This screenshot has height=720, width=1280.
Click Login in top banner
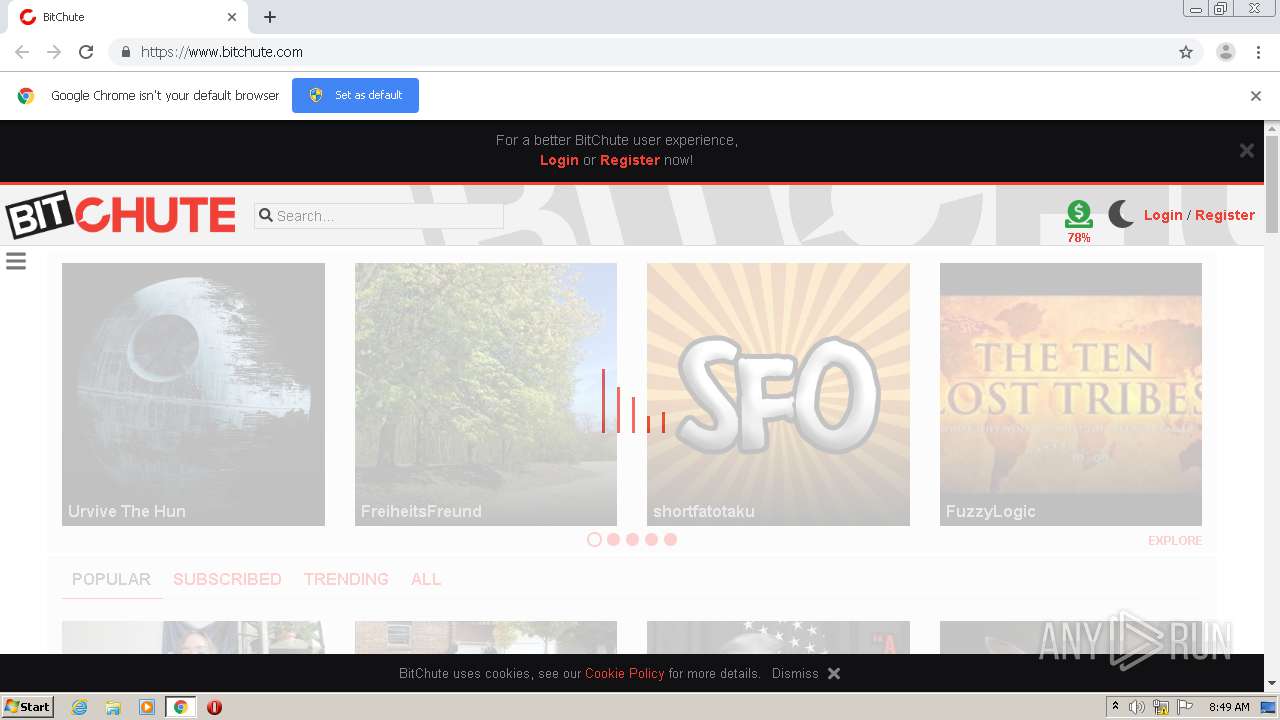559,160
